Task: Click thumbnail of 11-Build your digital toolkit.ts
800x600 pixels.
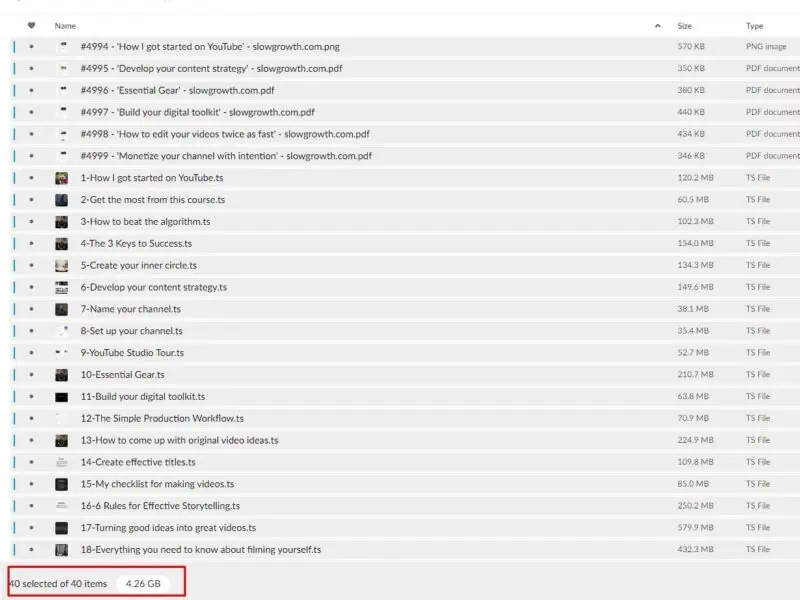Action: [62, 397]
